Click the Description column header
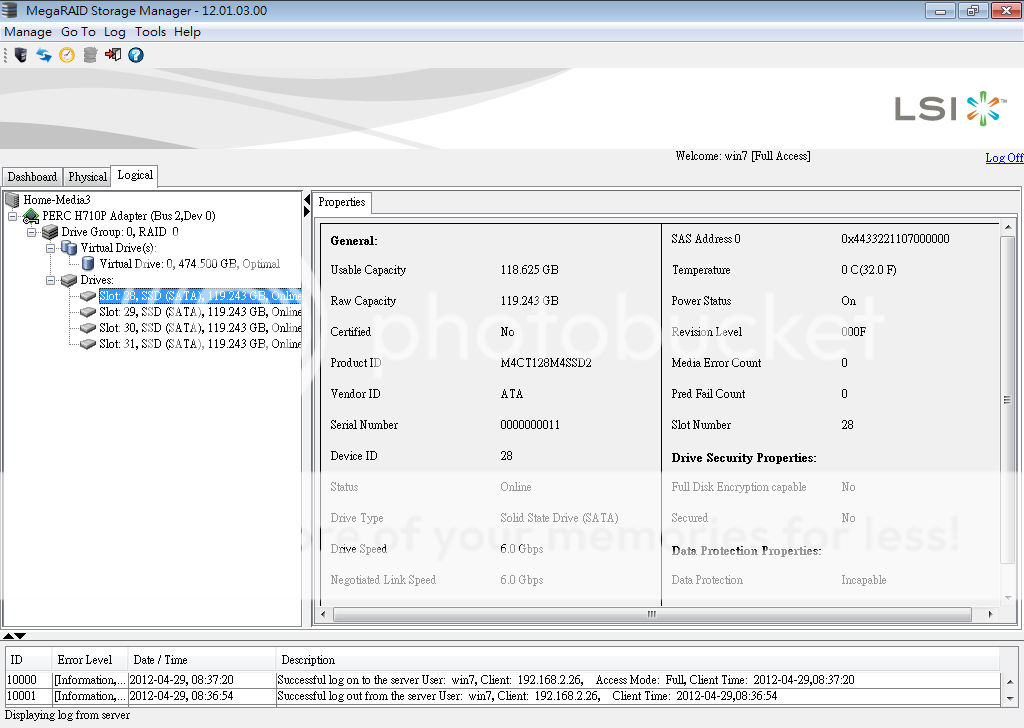1024x728 pixels. pyautogui.click(x=637, y=660)
